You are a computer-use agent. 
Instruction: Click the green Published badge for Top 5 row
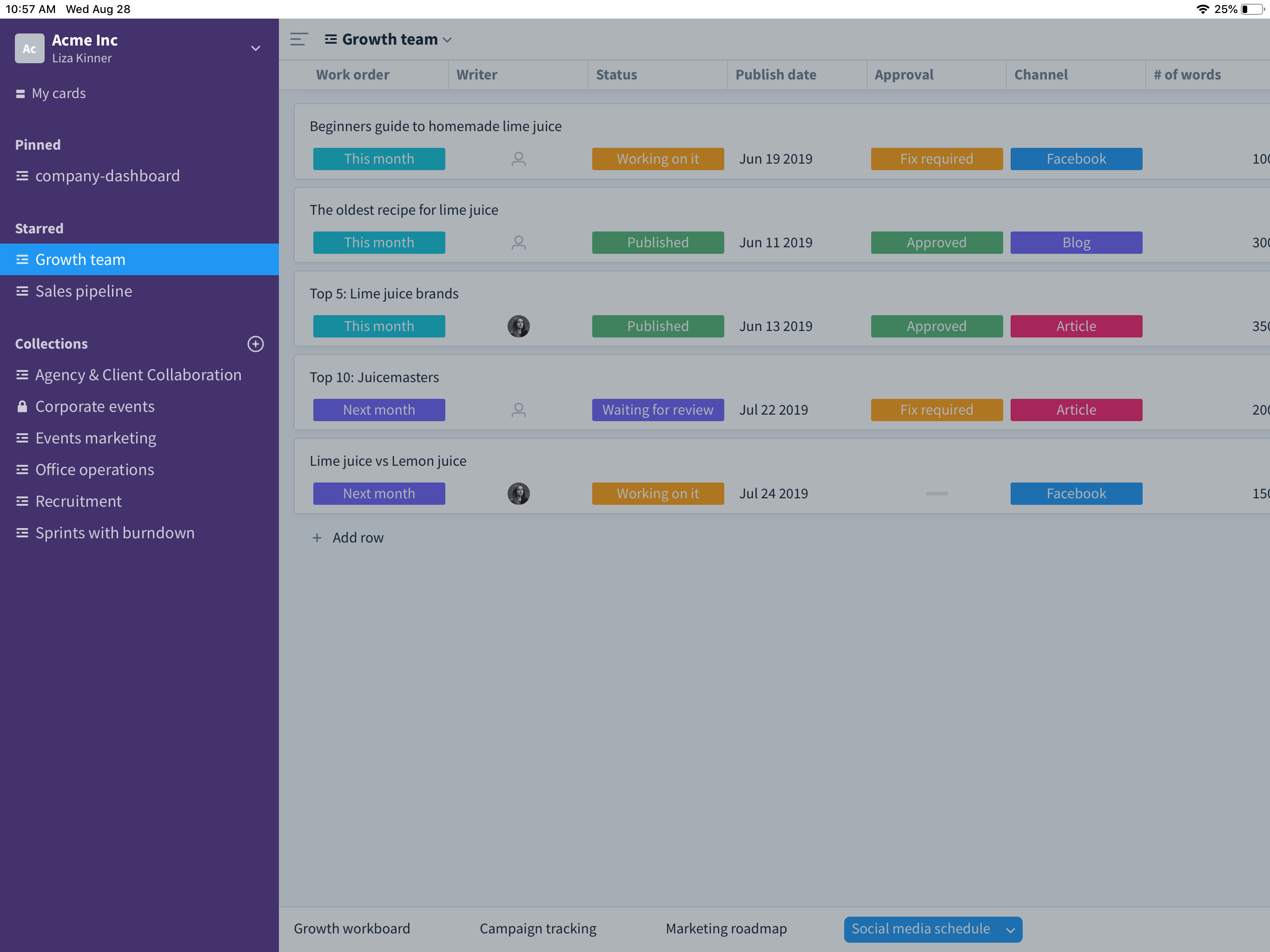[x=657, y=325]
